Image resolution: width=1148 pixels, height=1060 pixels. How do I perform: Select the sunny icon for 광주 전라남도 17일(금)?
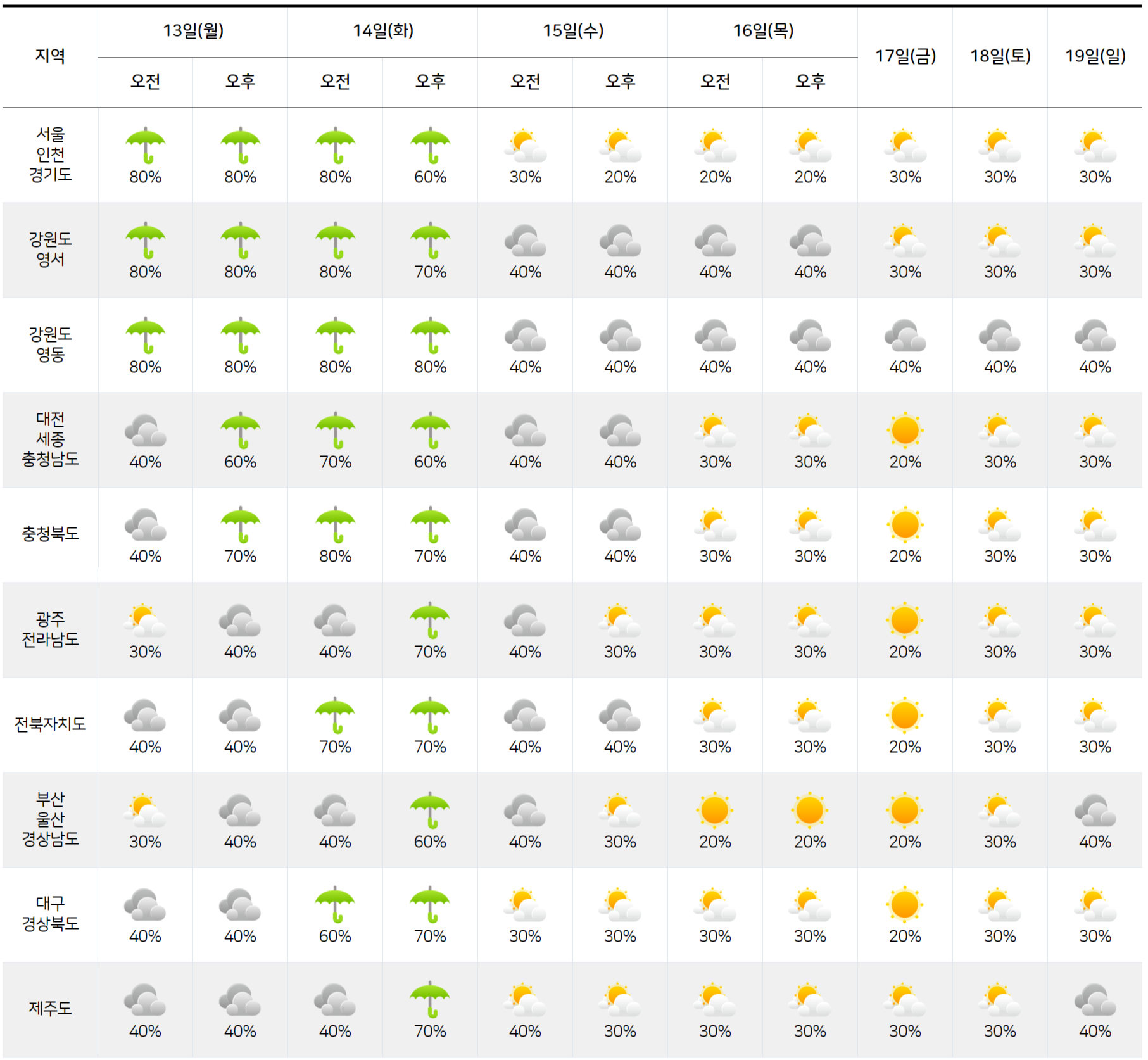pyautogui.click(x=905, y=621)
